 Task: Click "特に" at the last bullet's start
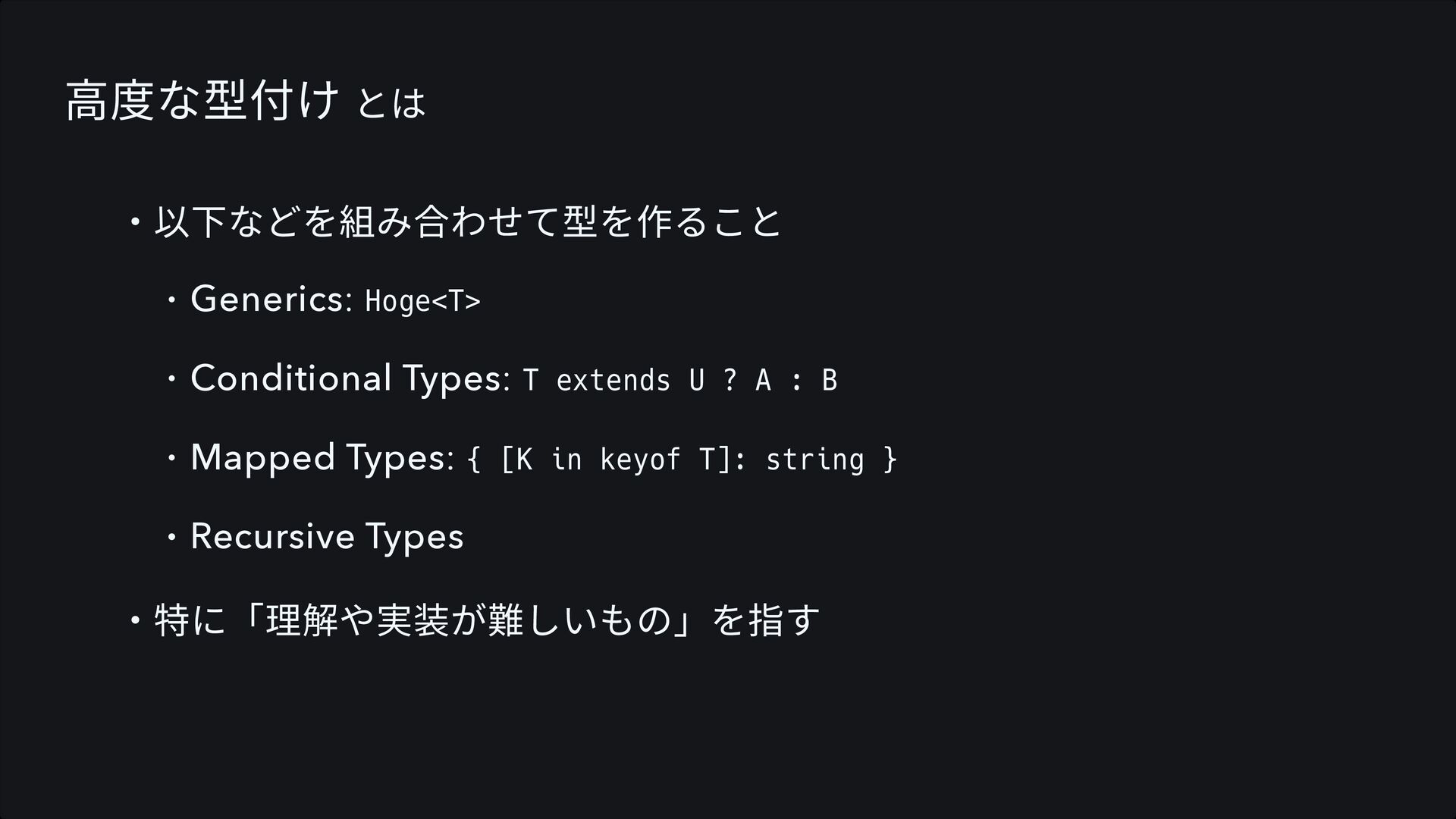pyautogui.click(x=190, y=620)
